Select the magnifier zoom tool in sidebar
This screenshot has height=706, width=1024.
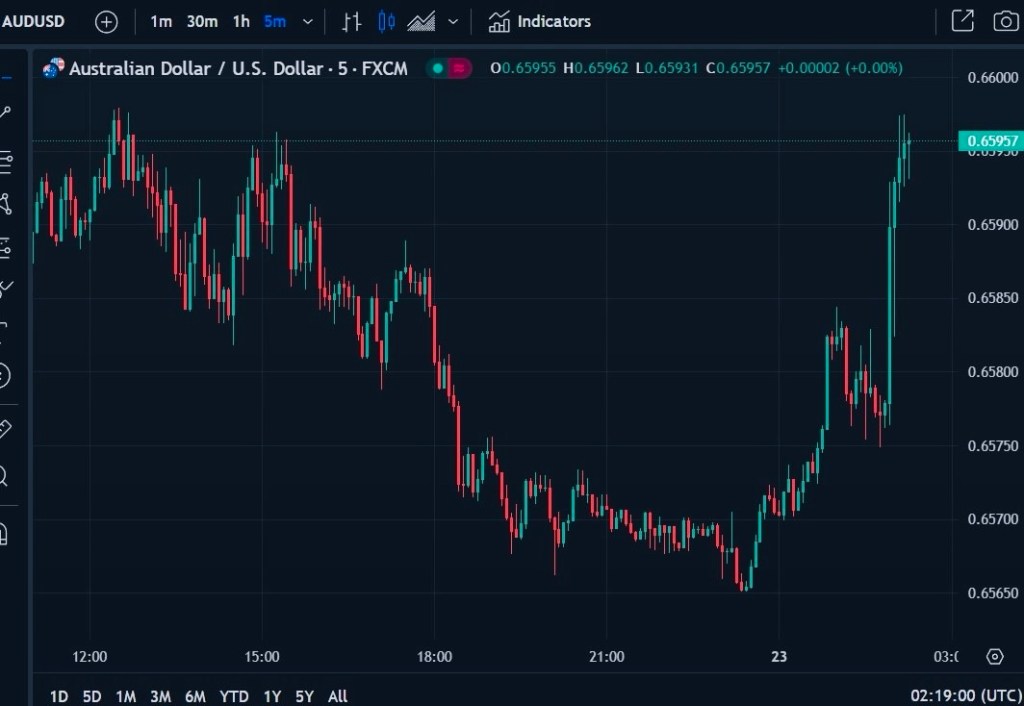point(5,476)
